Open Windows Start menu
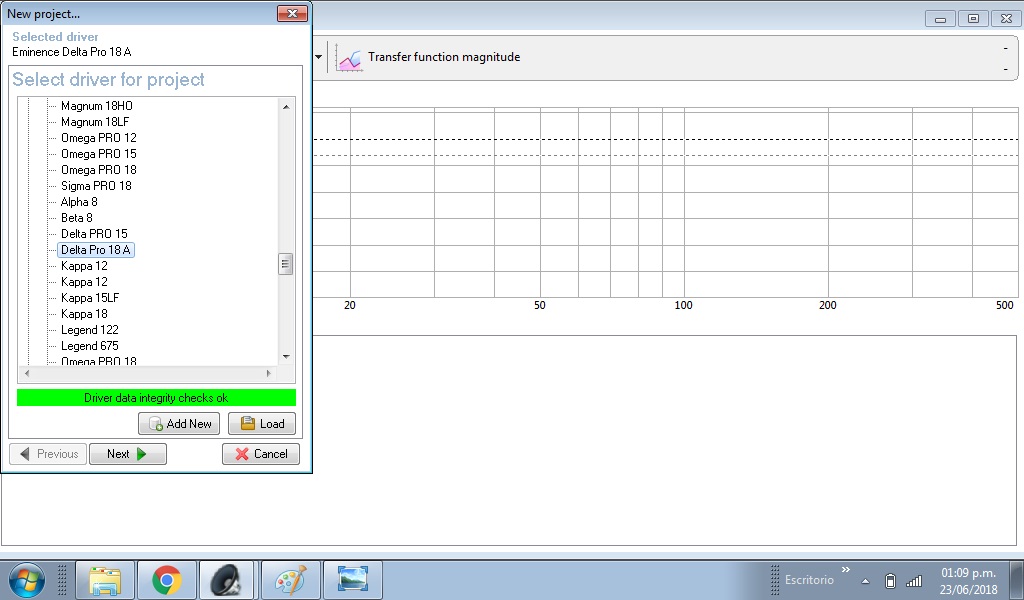This screenshot has height=600, width=1024. click(x=27, y=580)
